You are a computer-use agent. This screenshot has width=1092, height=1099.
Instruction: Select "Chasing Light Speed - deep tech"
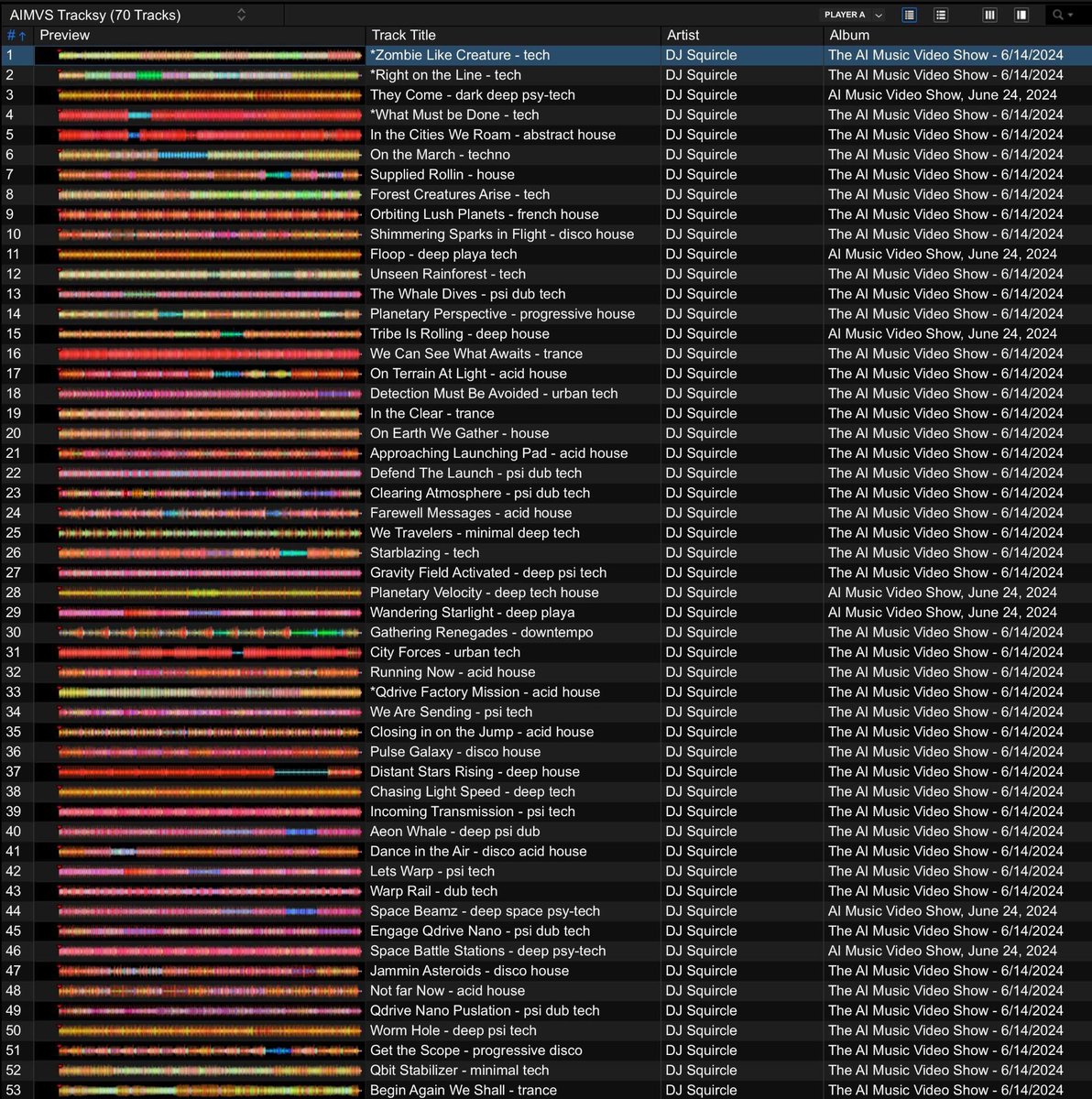(x=473, y=792)
